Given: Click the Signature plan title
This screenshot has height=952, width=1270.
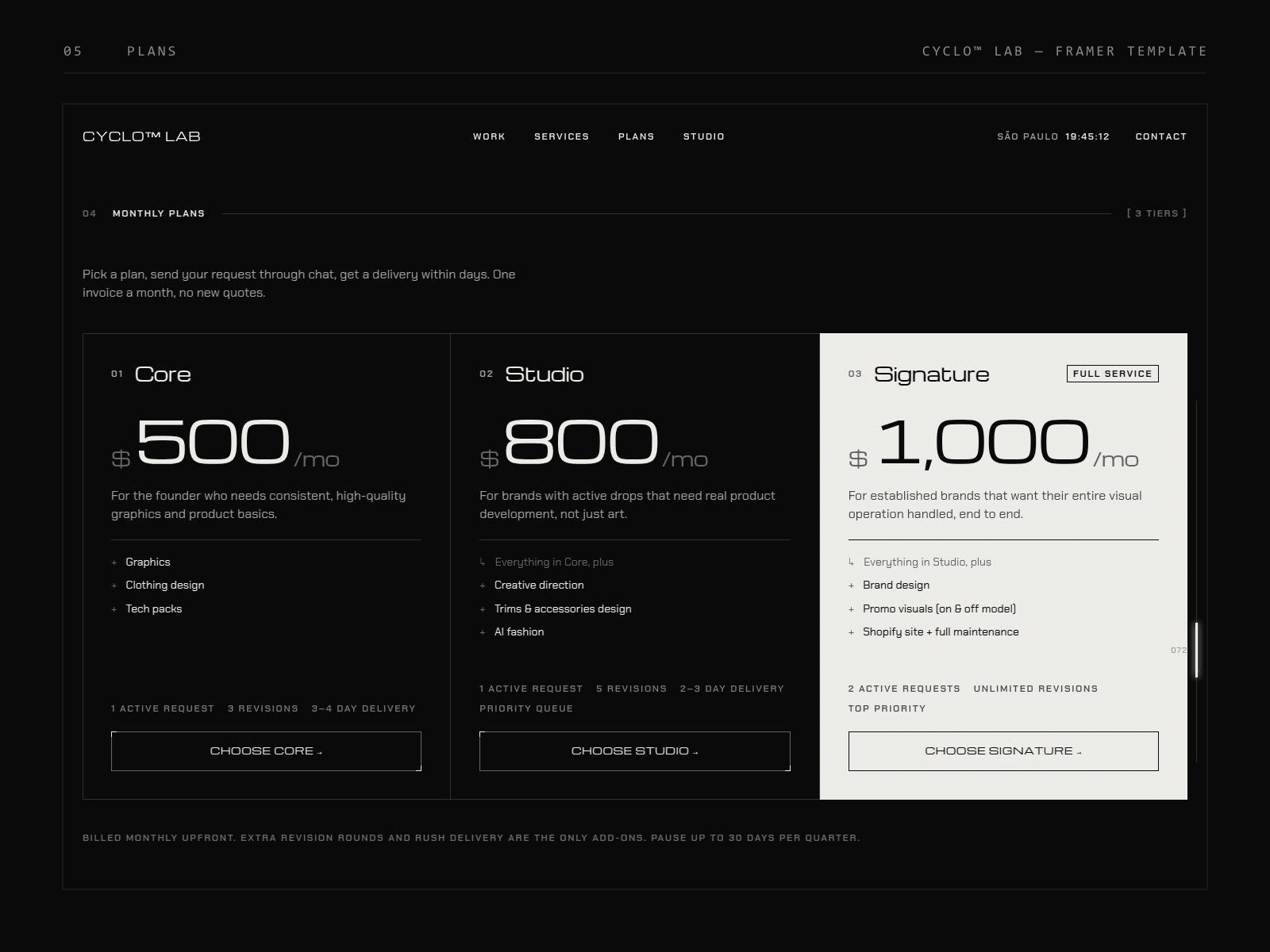Looking at the screenshot, I should pos(932,374).
